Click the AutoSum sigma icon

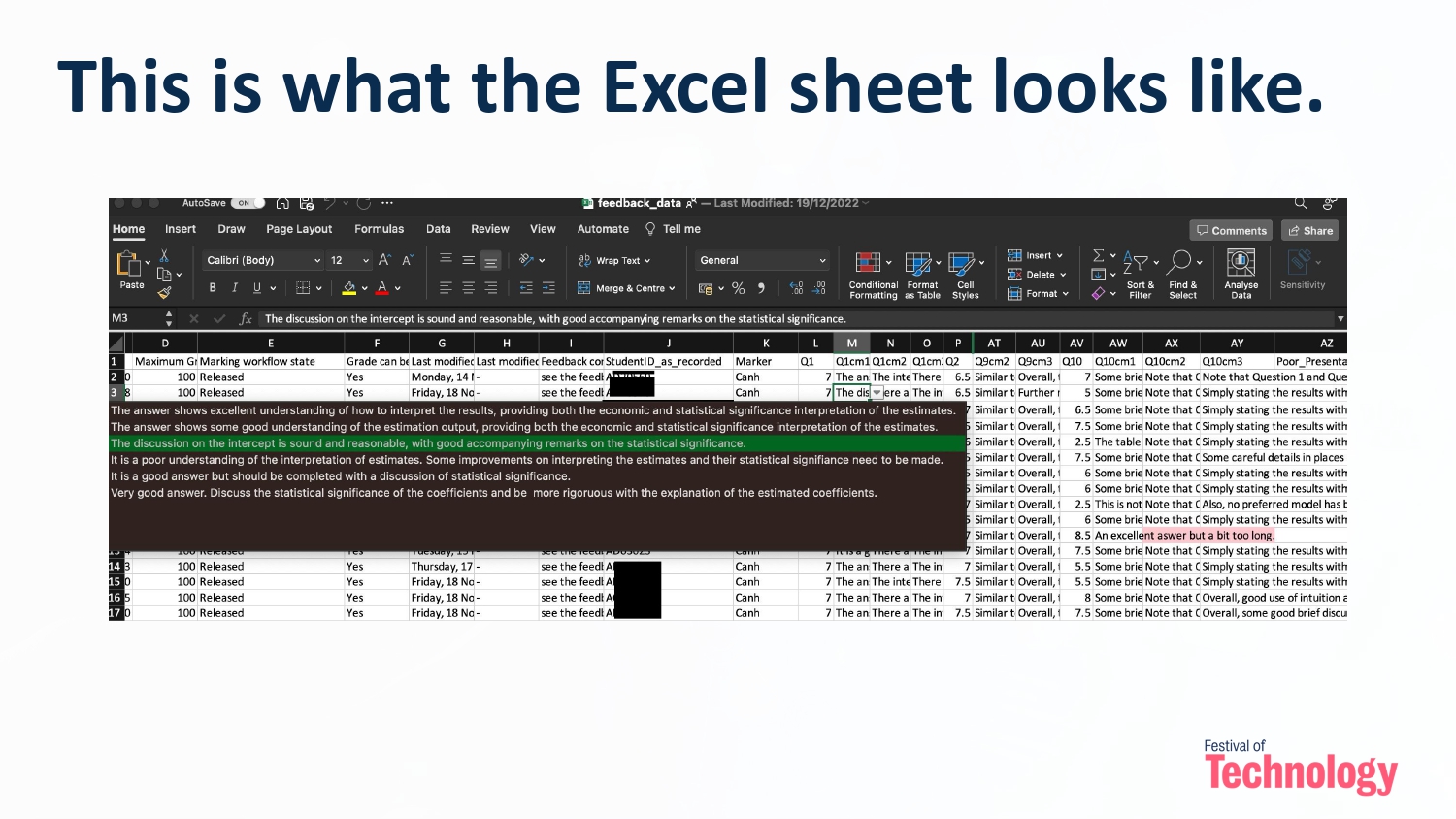tap(1099, 255)
